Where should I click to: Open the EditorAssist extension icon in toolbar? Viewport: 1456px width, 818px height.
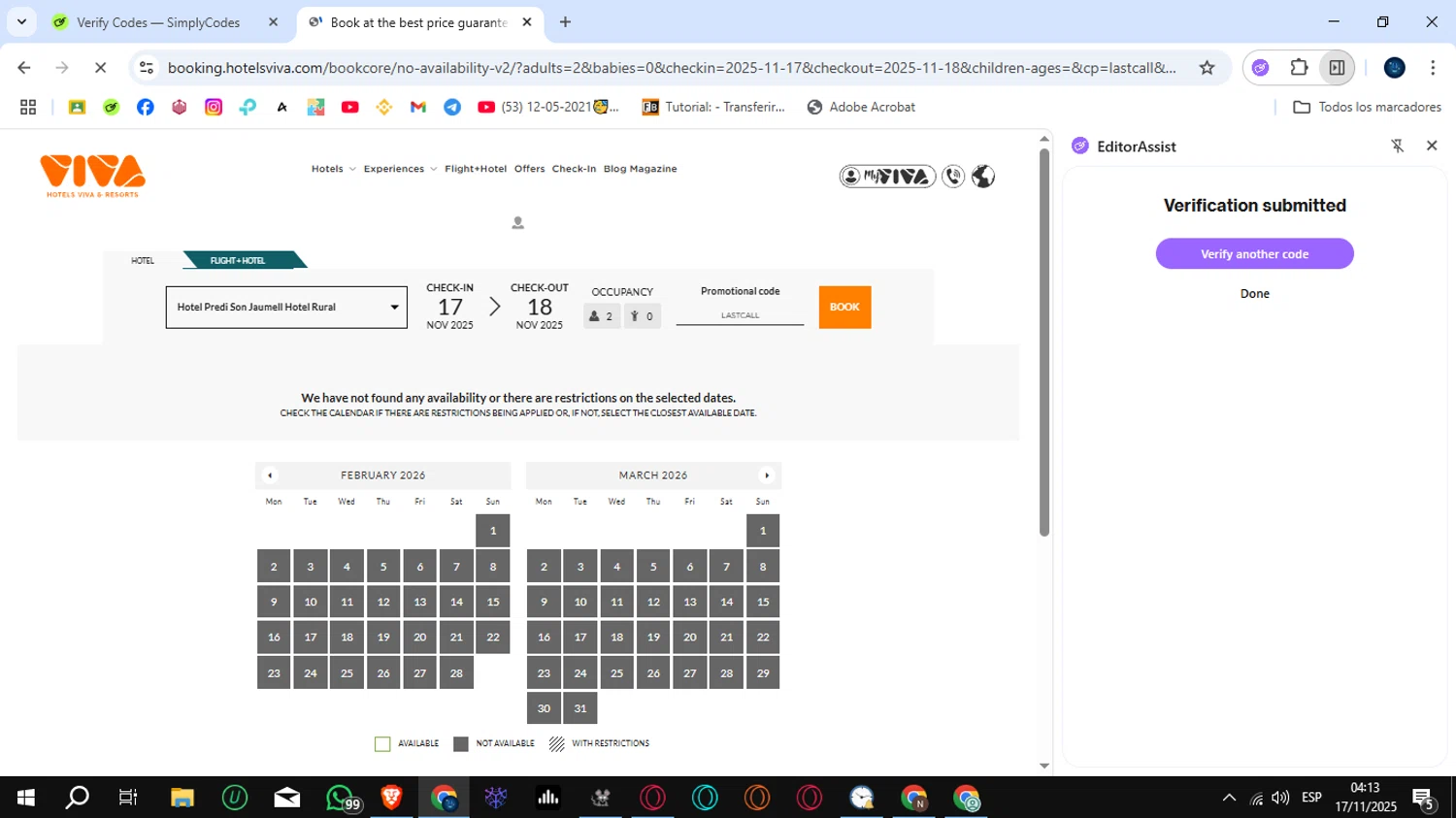pos(1260,68)
